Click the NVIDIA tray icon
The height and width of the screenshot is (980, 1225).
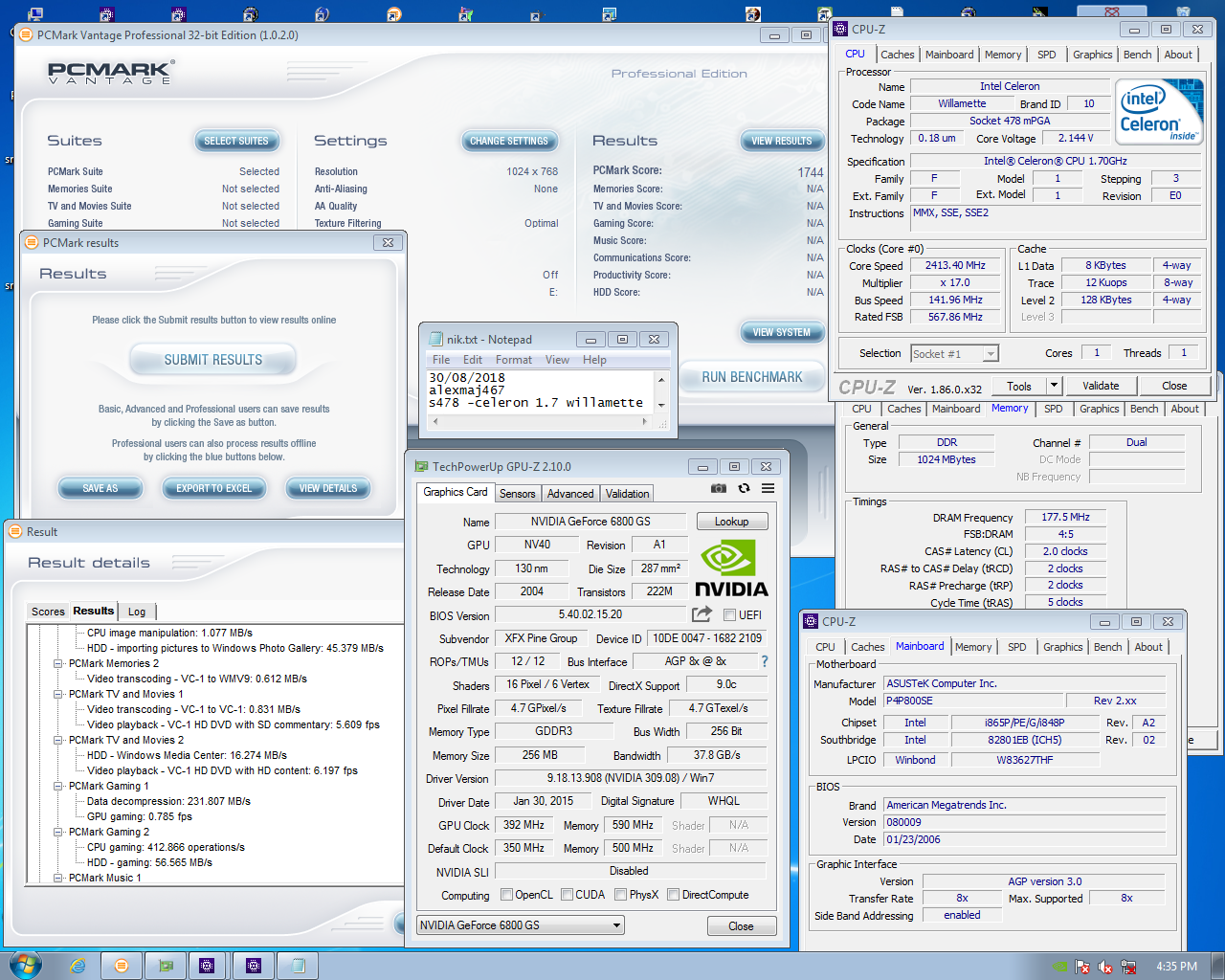(x=1059, y=967)
